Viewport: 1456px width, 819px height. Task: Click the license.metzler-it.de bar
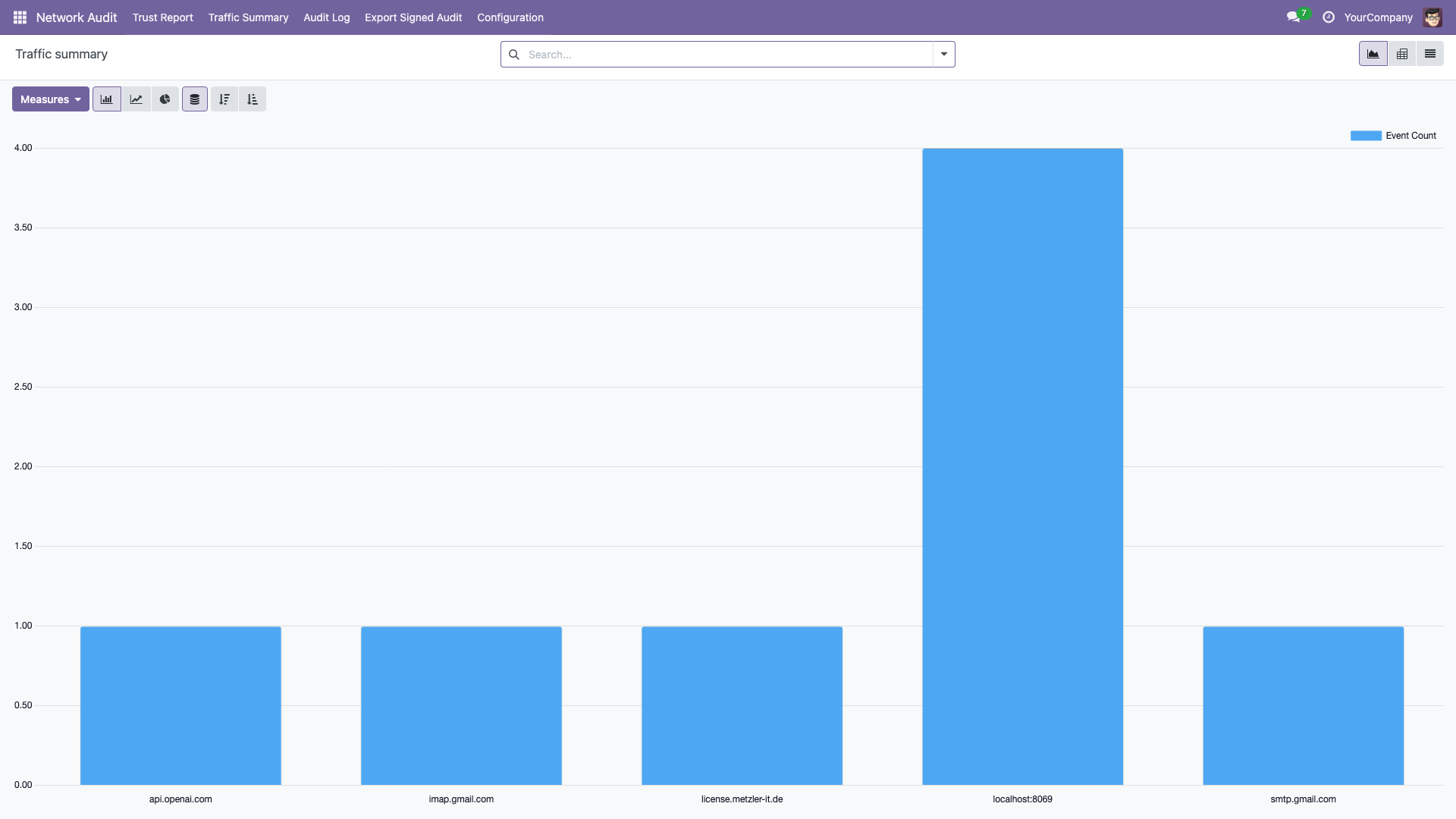pos(742,705)
